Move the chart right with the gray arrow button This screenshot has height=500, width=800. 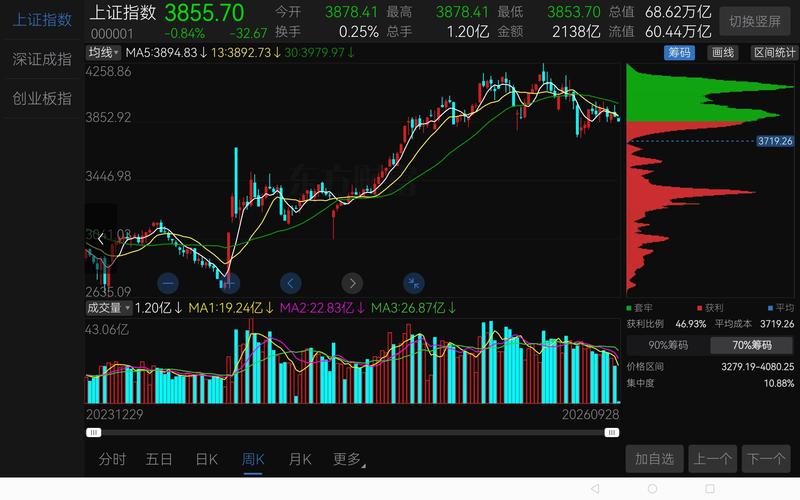click(352, 283)
